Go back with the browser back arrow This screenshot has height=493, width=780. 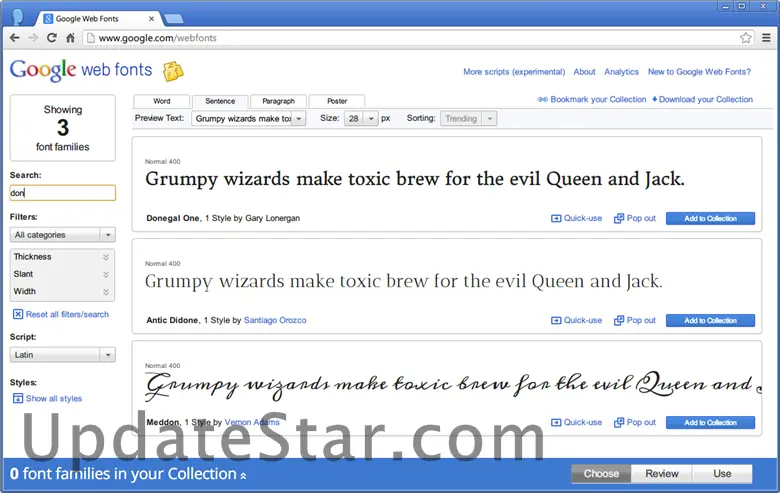[x=14, y=38]
